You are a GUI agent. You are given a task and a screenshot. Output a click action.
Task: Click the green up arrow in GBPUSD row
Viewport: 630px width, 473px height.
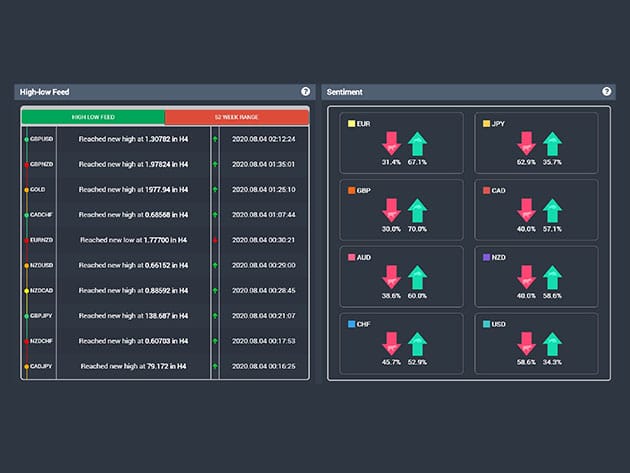point(215,139)
